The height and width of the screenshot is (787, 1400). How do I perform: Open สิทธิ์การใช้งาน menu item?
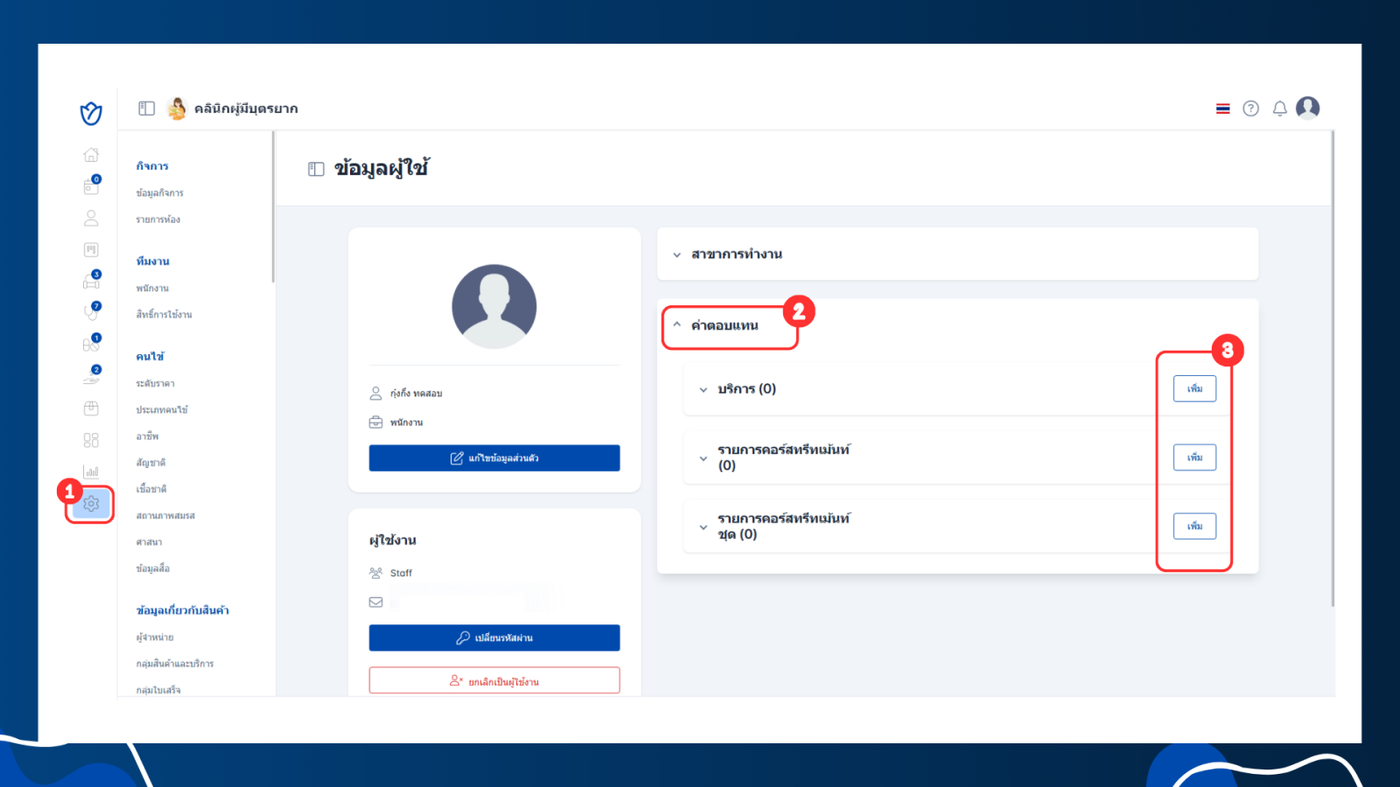(164, 314)
